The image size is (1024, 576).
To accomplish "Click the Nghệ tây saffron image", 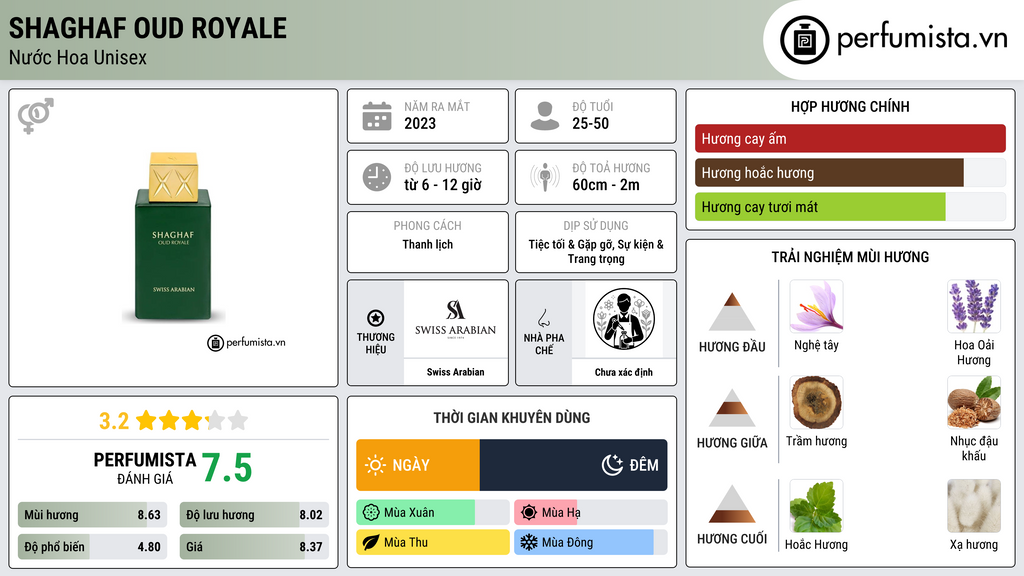I will pyautogui.click(x=816, y=306).
